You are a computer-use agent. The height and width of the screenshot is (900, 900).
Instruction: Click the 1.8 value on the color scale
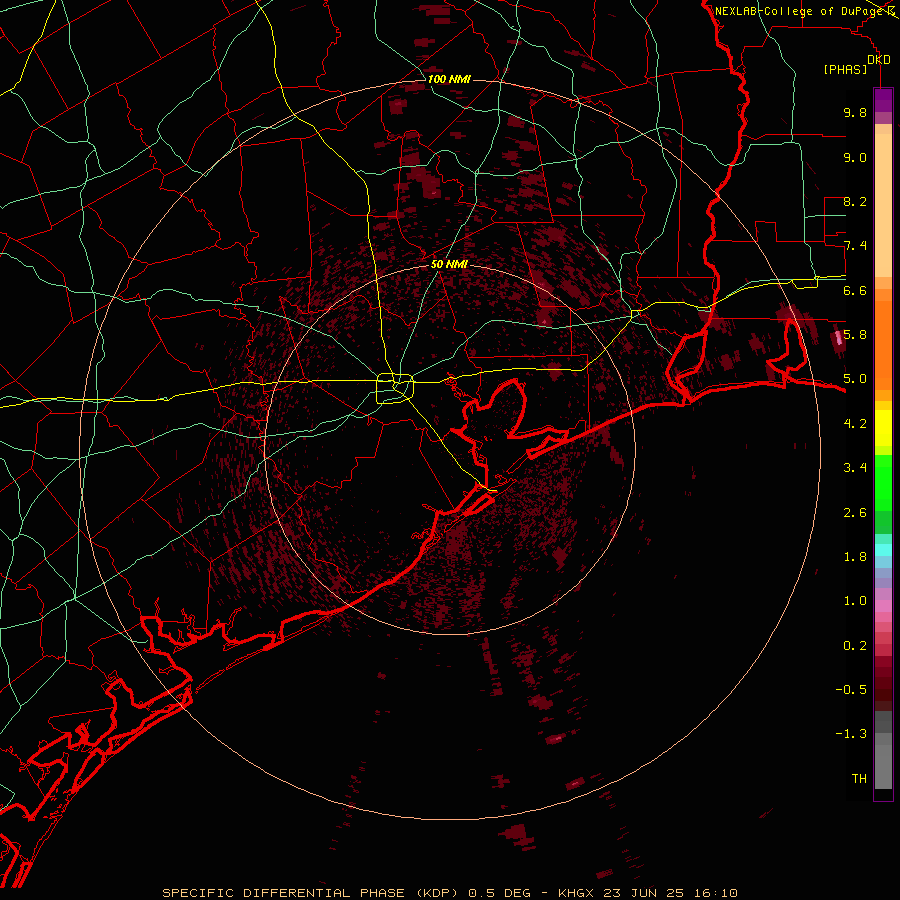pyautogui.click(x=855, y=557)
